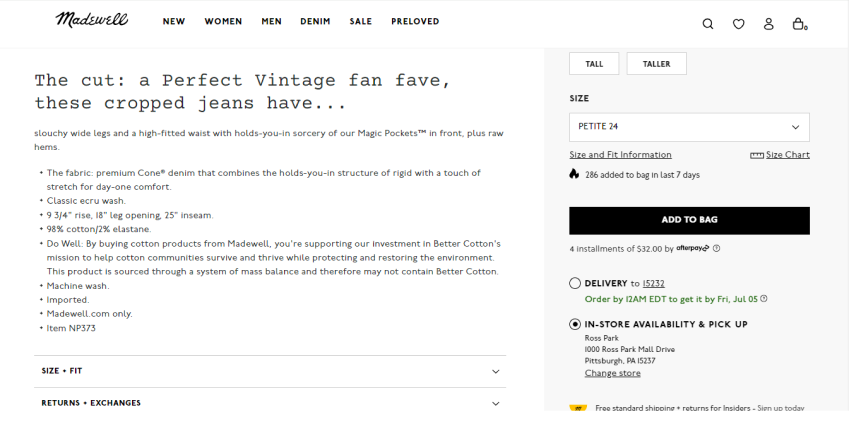Open the Denim menu

pos(315,22)
